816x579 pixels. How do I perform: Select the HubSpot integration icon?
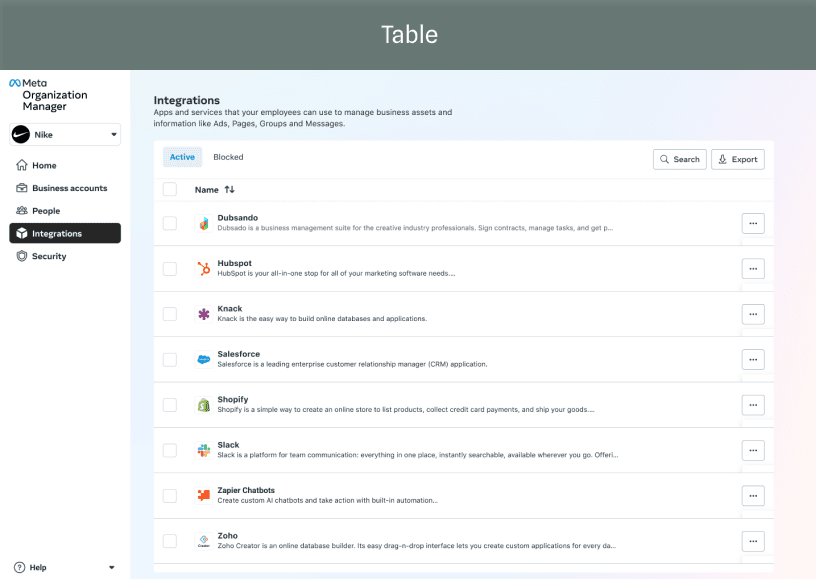[x=204, y=267]
